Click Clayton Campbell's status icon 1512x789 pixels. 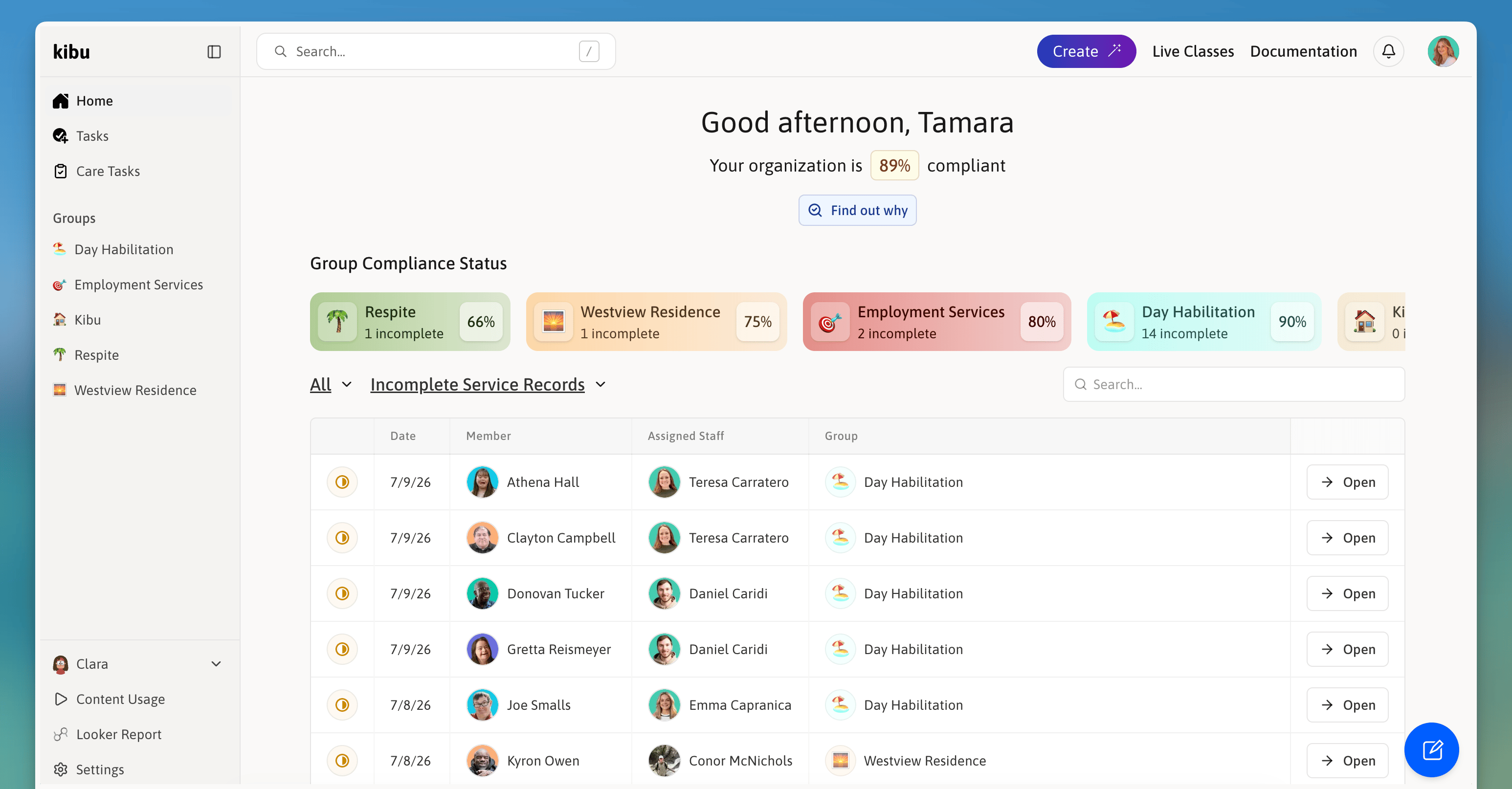point(342,538)
